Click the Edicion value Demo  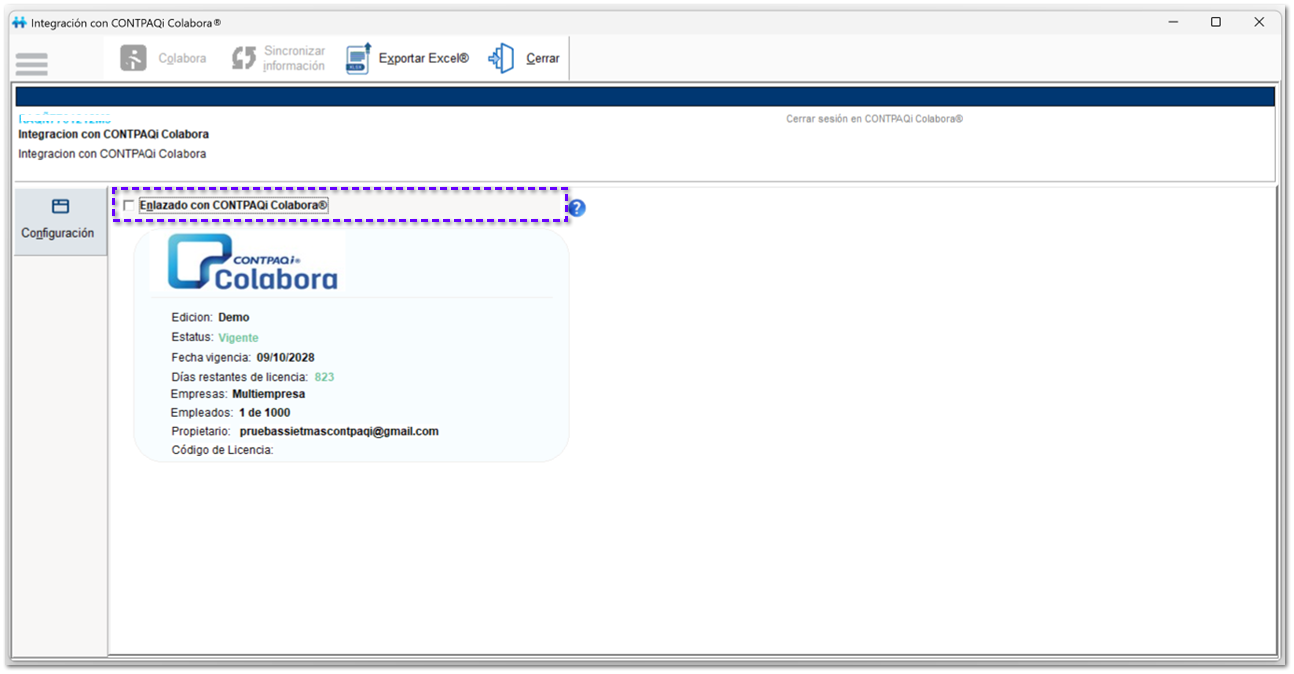click(234, 317)
